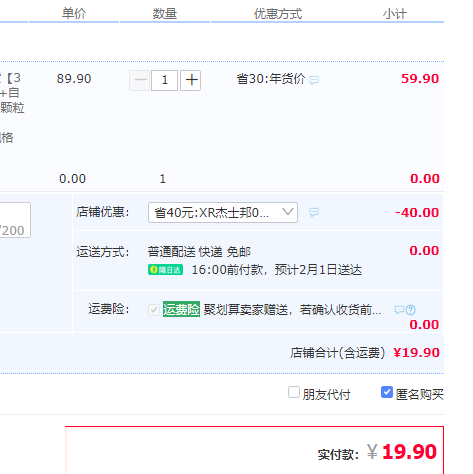The width and height of the screenshot is (473, 474).
Task: Click the minus quantity button
Action: tap(139, 80)
